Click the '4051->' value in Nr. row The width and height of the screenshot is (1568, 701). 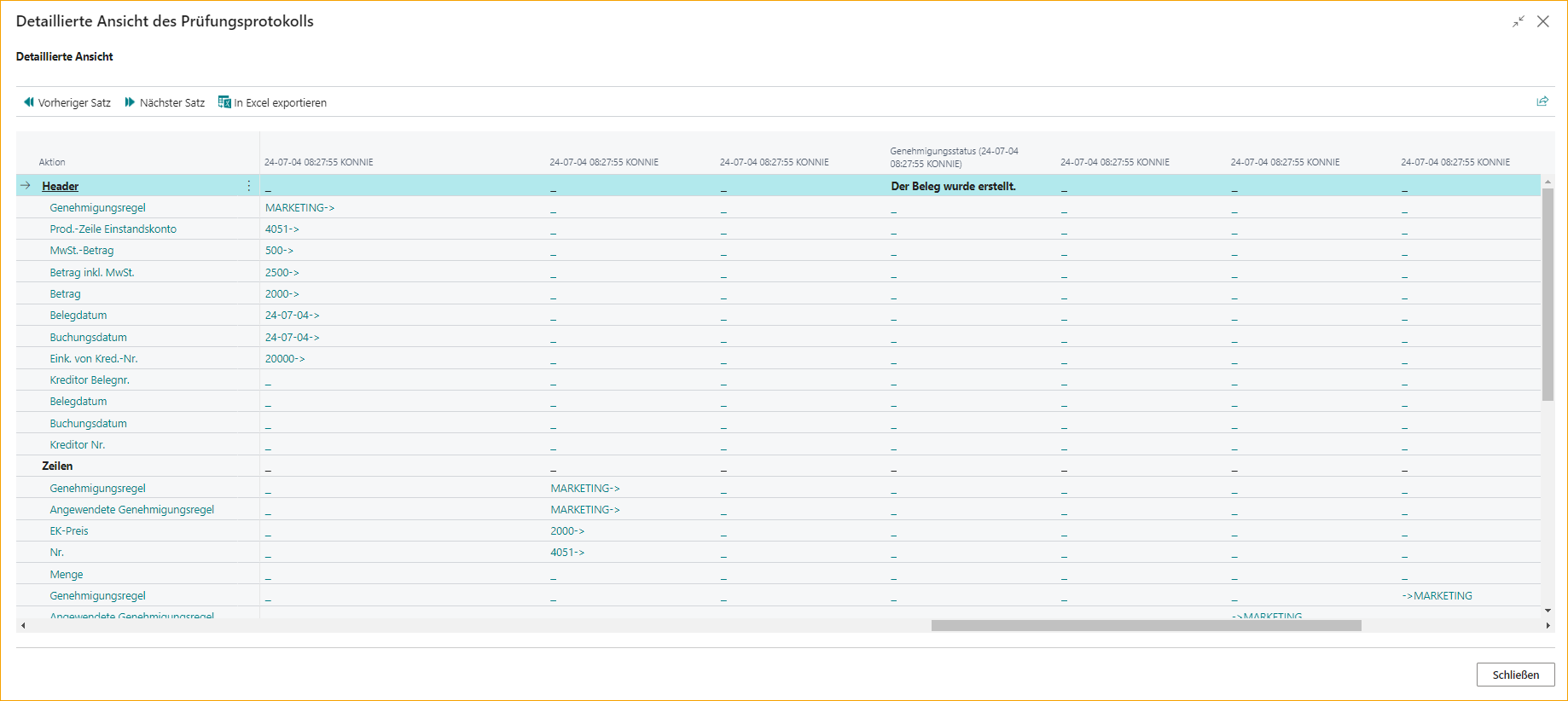click(567, 553)
